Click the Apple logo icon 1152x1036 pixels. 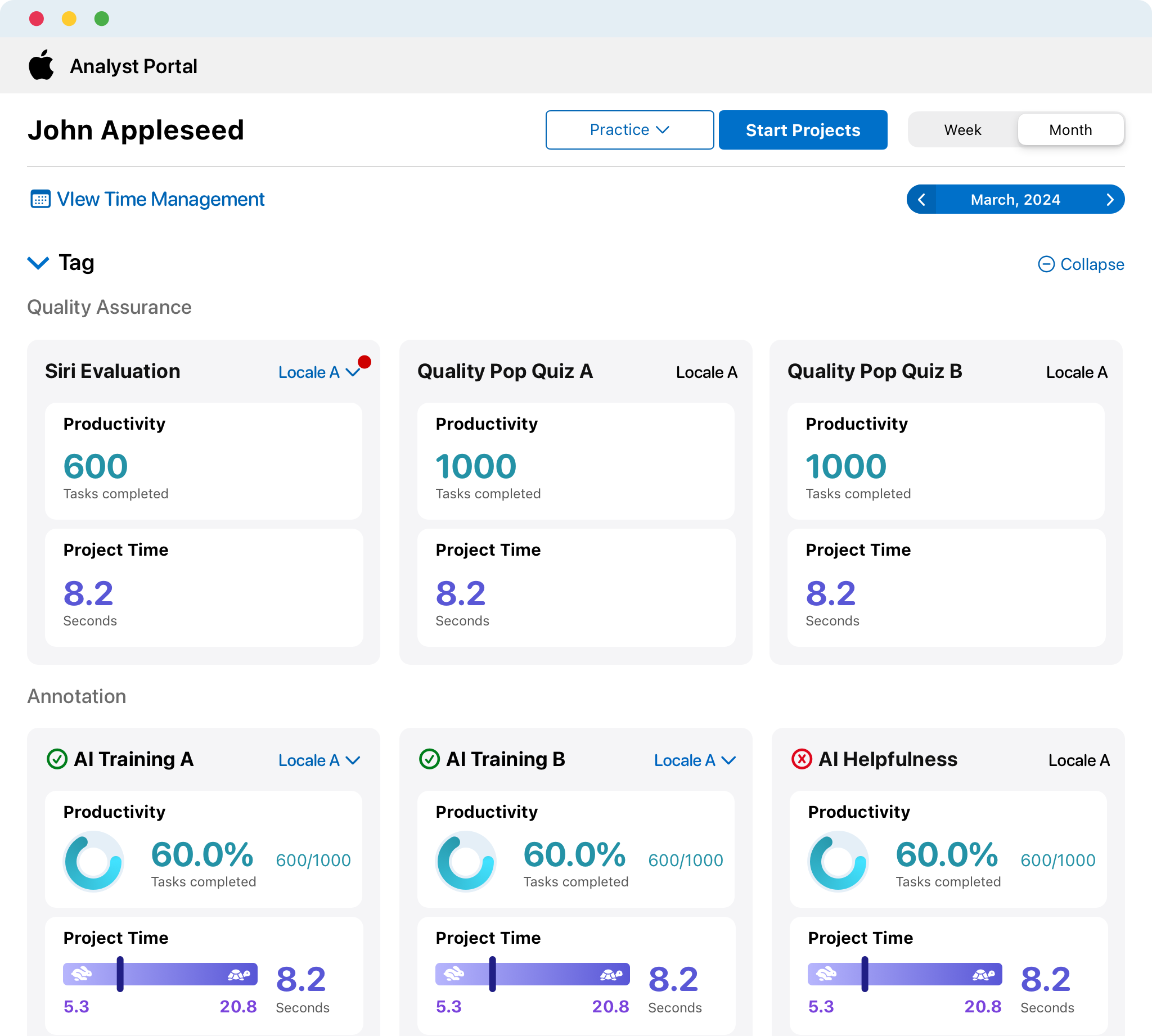[41, 65]
